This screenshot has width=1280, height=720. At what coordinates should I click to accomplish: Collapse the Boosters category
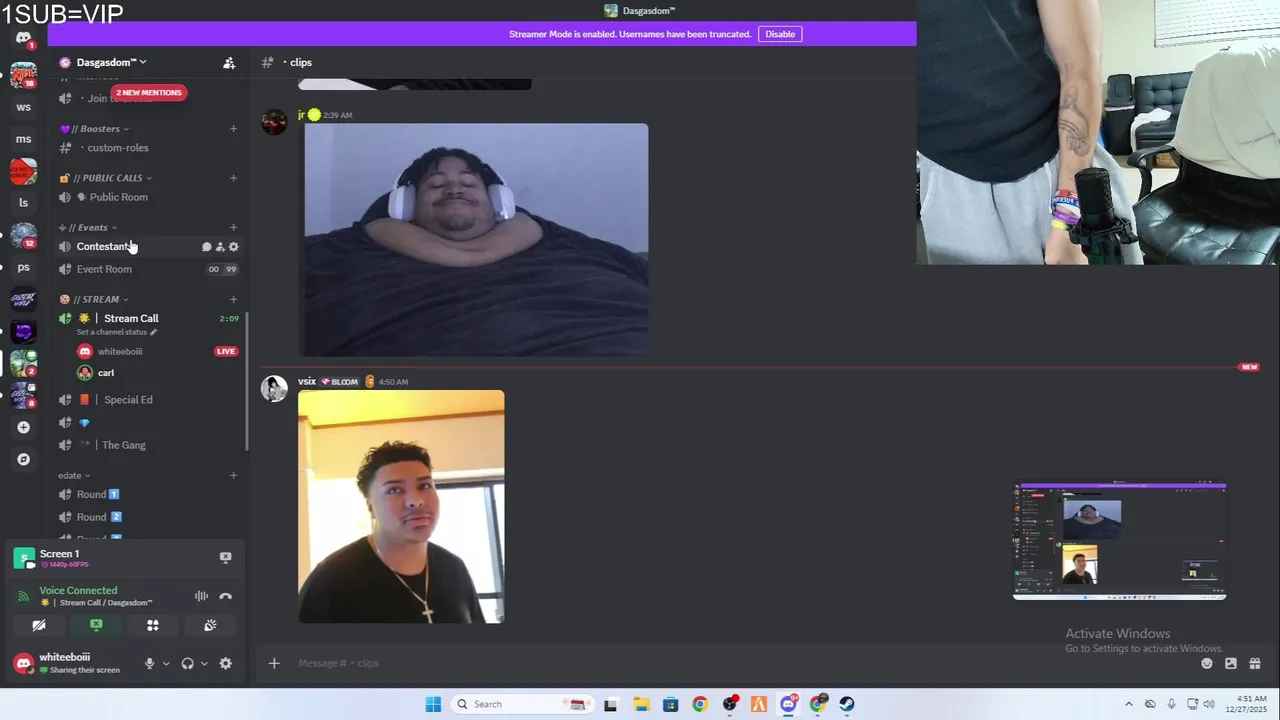(x=94, y=128)
